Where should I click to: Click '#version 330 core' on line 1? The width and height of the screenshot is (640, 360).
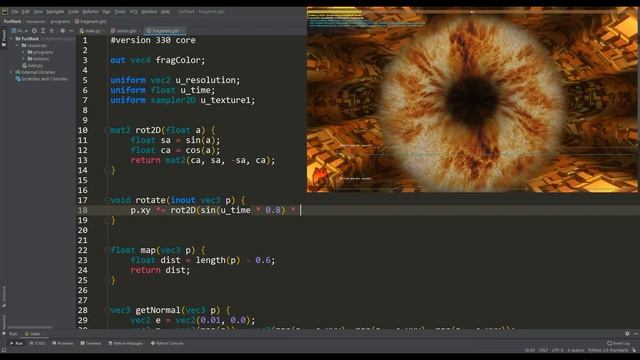click(153, 40)
